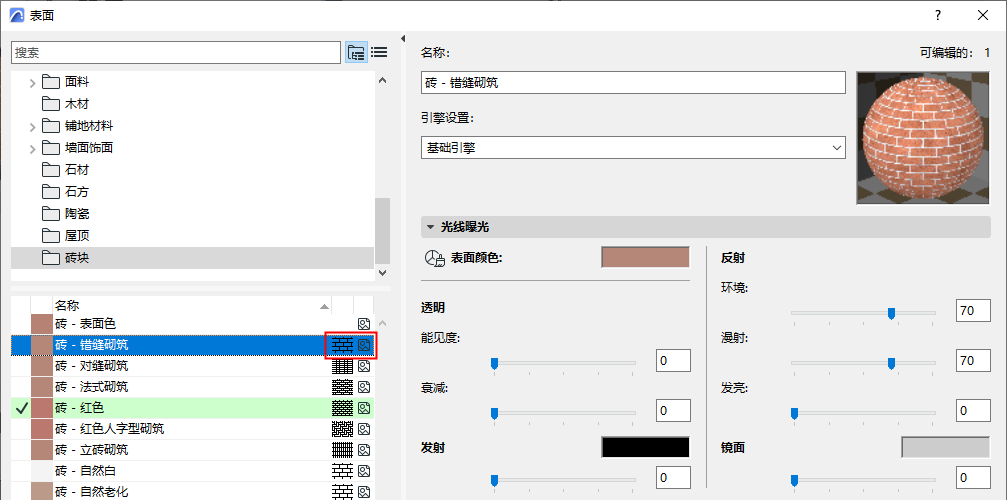Viewport: 1007px width, 500px height.
Task: Click the 名称 field with 砖 - 错缝砌筑
Action: click(x=633, y=82)
